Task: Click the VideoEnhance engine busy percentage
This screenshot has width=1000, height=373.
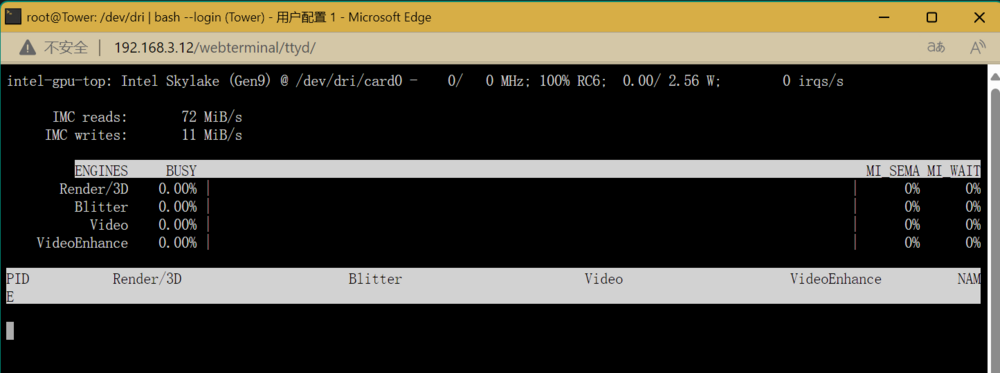Action: click(x=177, y=243)
